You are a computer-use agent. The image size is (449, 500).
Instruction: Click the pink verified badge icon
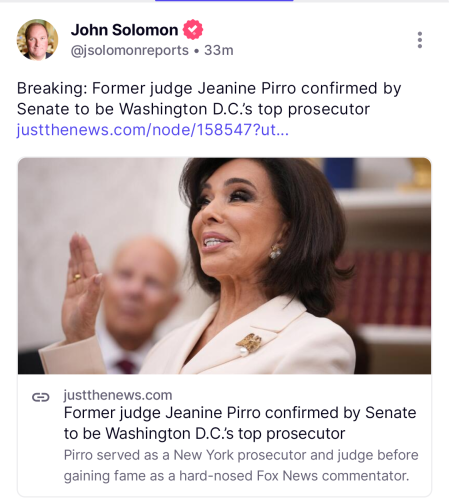click(x=193, y=30)
